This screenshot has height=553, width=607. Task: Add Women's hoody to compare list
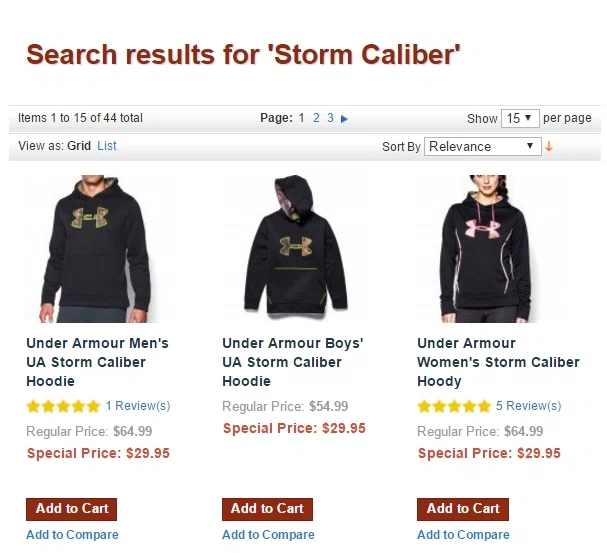[x=463, y=535]
